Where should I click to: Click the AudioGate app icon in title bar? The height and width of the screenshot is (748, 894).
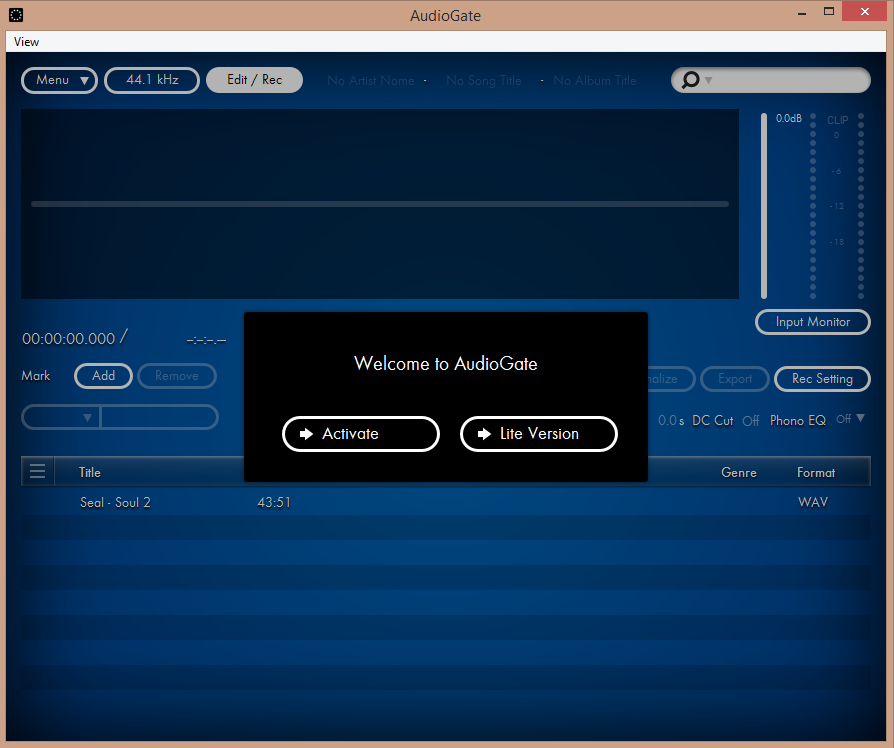(x=16, y=15)
